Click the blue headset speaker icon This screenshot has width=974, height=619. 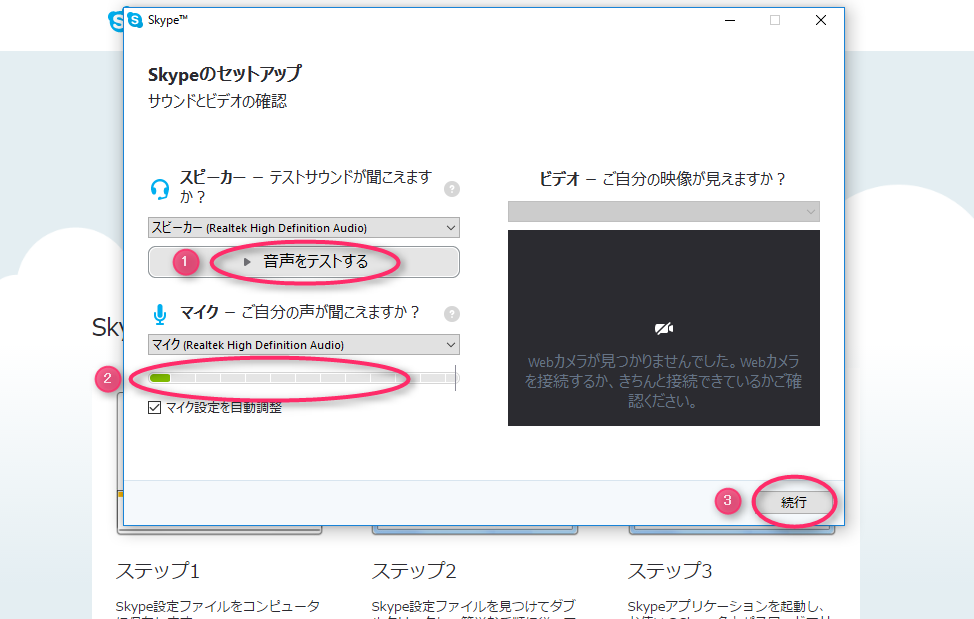pyautogui.click(x=160, y=189)
